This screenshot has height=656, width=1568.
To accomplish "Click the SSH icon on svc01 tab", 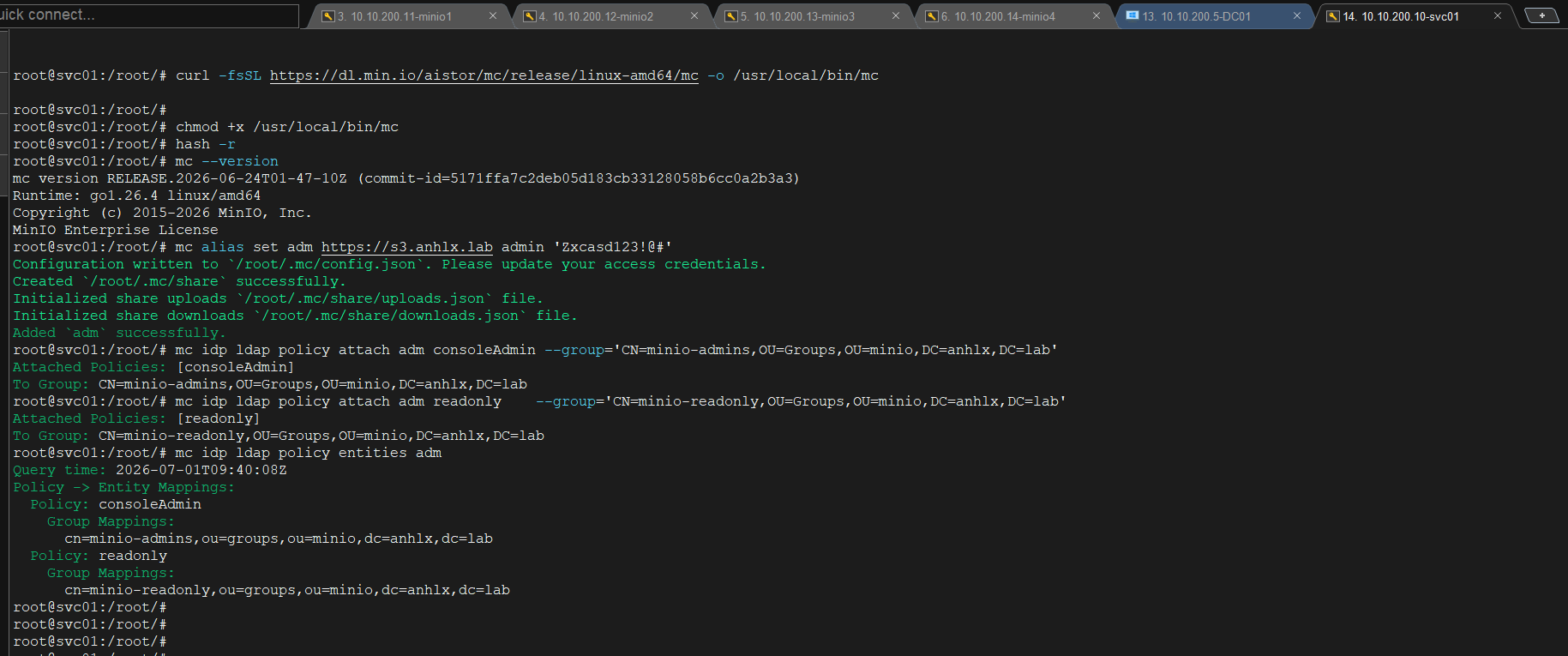I will coord(1333,16).
